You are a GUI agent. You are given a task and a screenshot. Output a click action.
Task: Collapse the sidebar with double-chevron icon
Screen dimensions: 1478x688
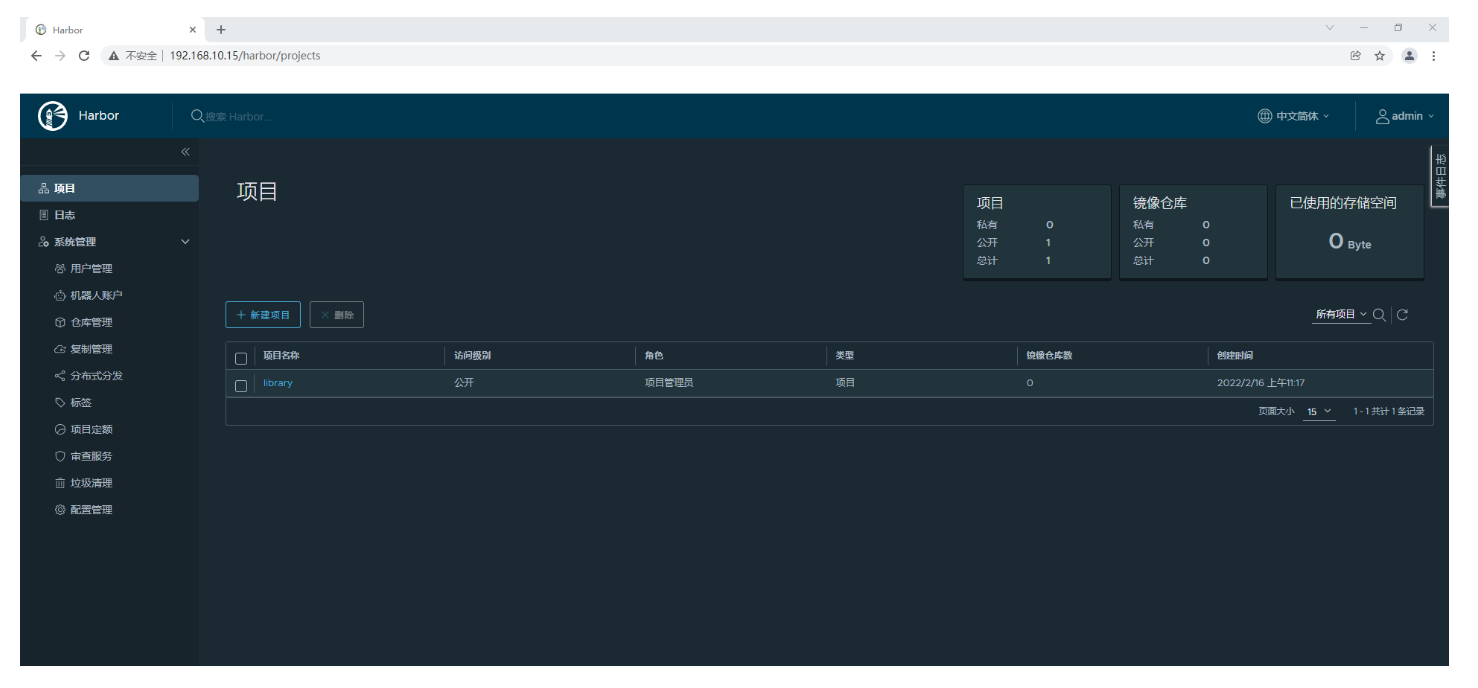pyautogui.click(x=185, y=151)
